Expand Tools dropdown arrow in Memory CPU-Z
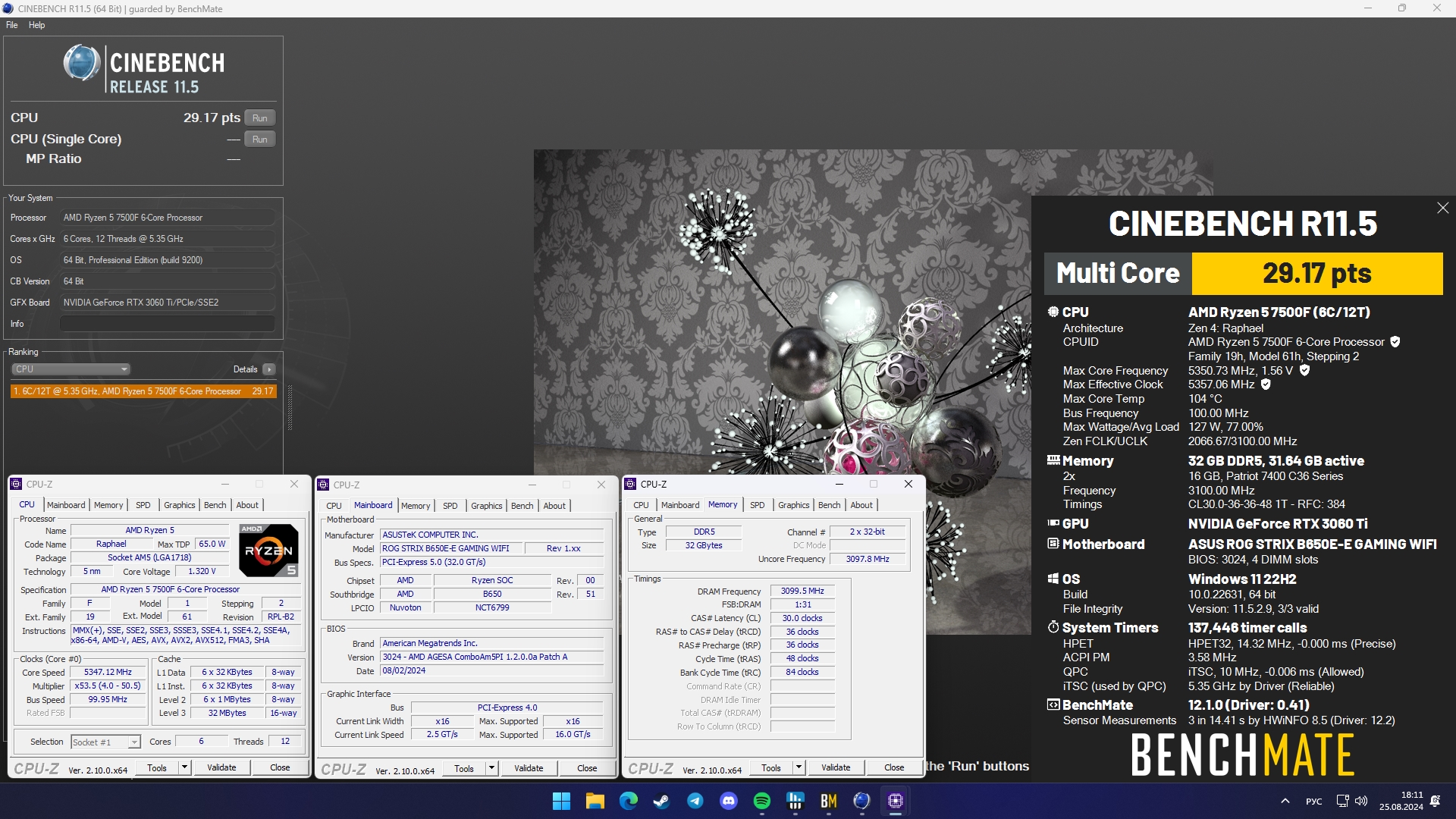 (x=799, y=767)
